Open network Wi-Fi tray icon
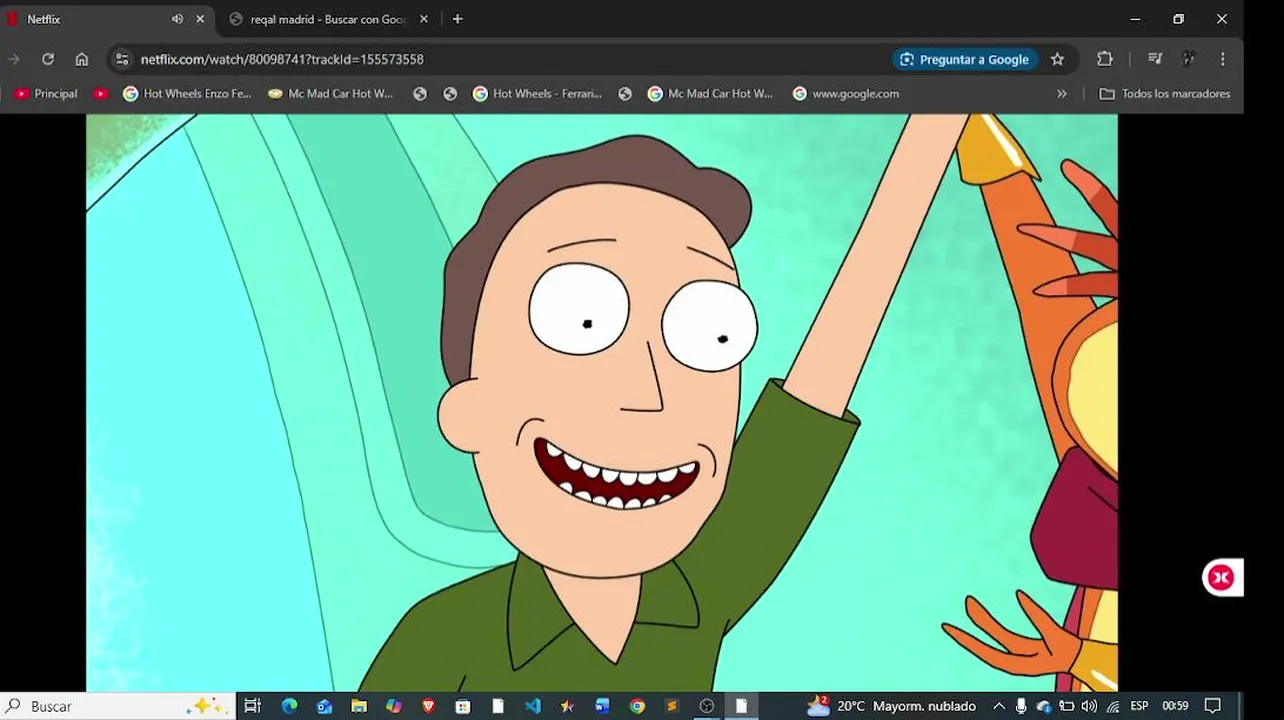This screenshot has height=720, width=1284. (x=1113, y=706)
